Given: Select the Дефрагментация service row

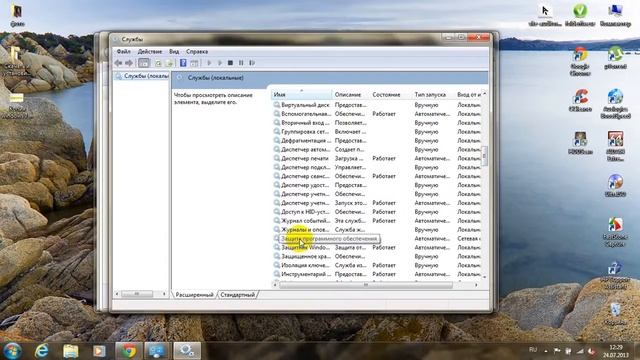Looking at the screenshot, I should 377,140.
